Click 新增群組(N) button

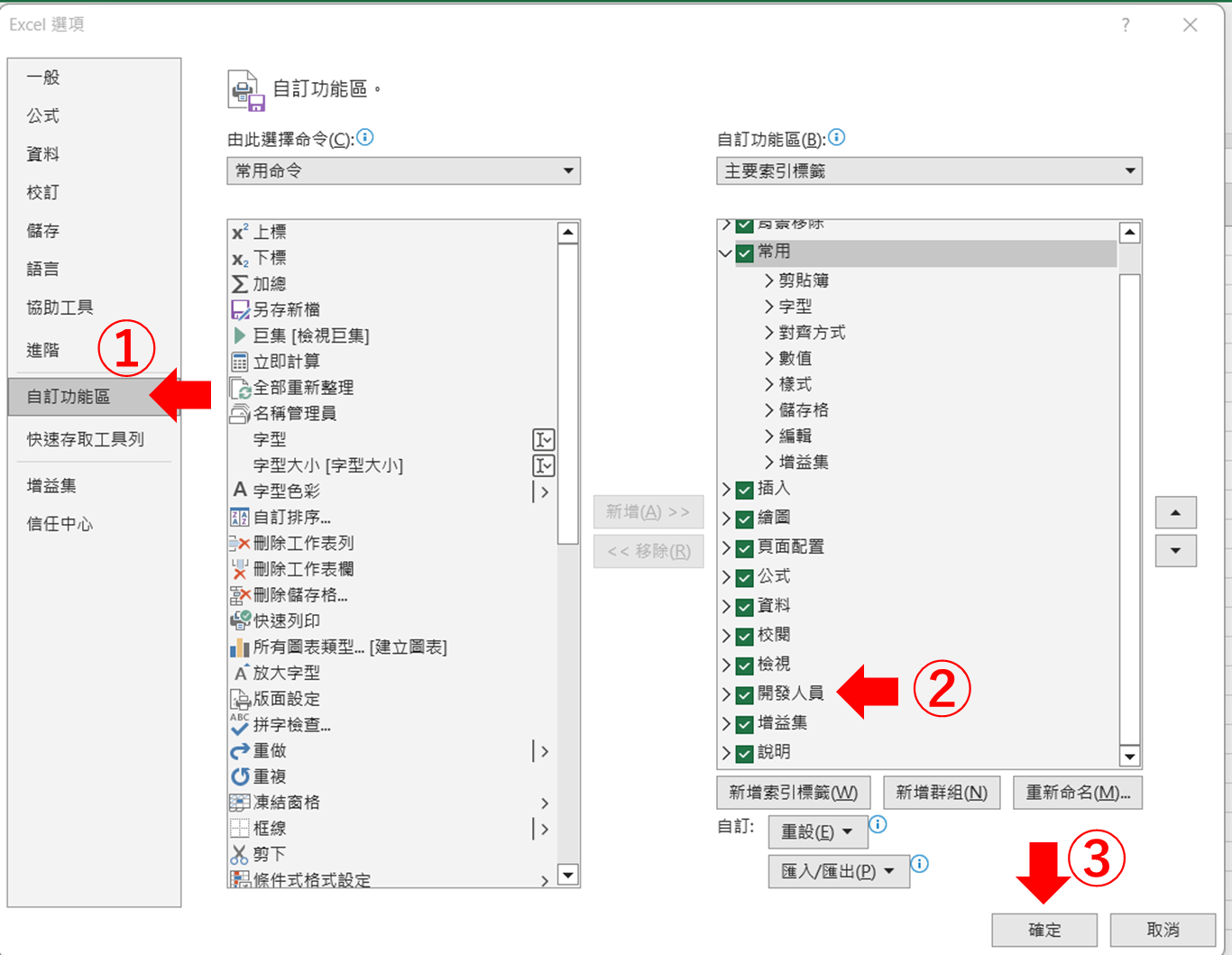942,793
